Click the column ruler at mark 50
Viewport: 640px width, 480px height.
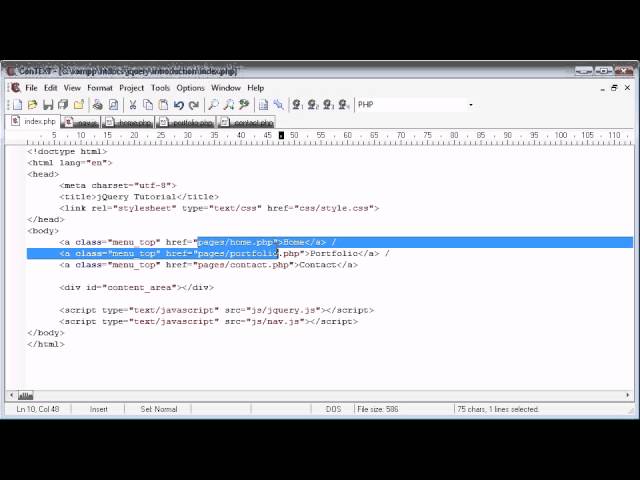(x=294, y=136)
